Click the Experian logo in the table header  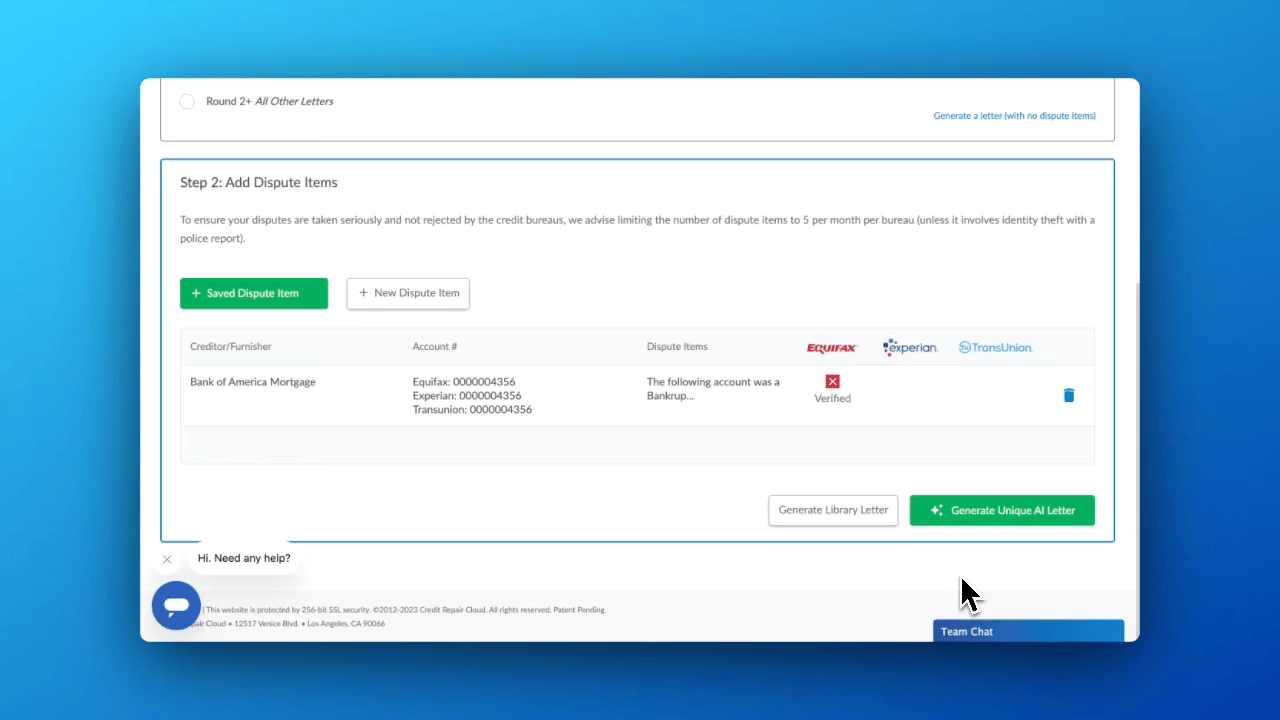pyautogui.click(x=910, y=347)
